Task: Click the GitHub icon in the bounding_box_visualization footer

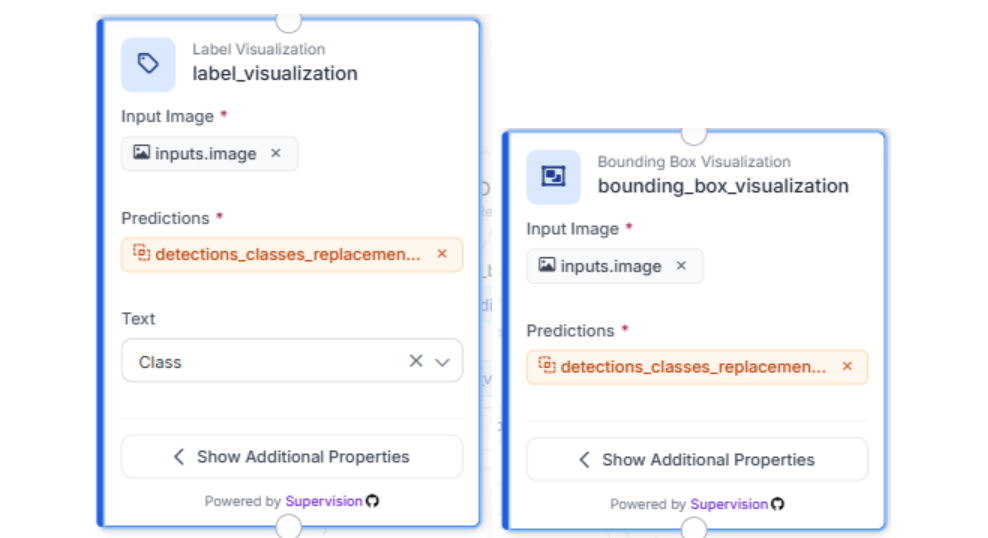Action: tap(778, 504)
